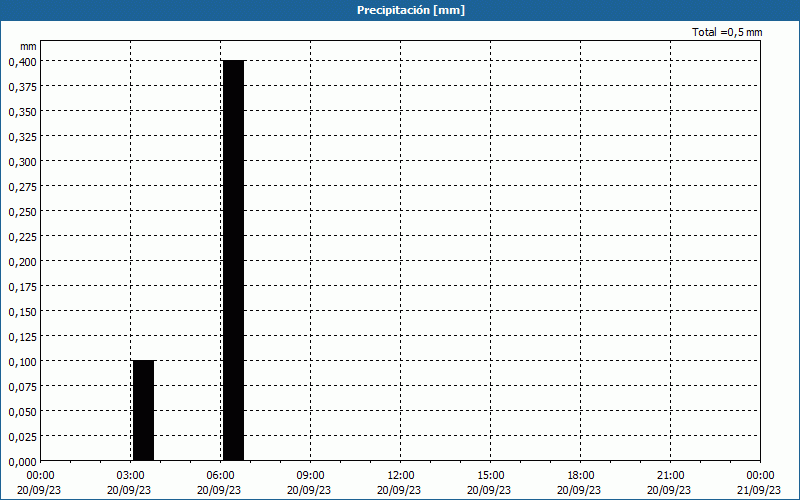Click the short black bar at 03:00
Viewport: 800px width, 500px height.
tap(143, 411)
